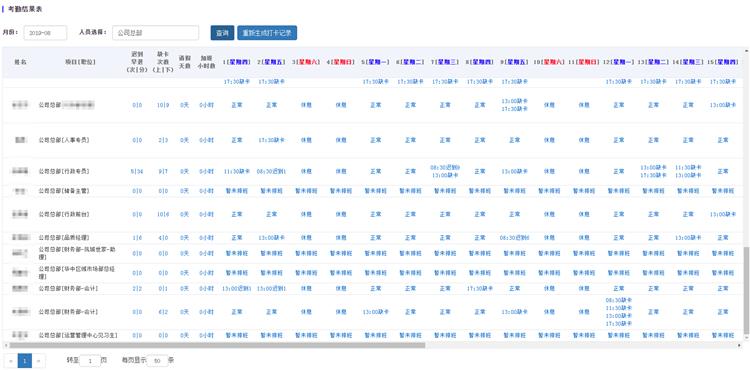This screenshot has width=750, height=370.
Task: Open 人事专员 row's 17:30缺卡 entry
Action: (272, 140)
